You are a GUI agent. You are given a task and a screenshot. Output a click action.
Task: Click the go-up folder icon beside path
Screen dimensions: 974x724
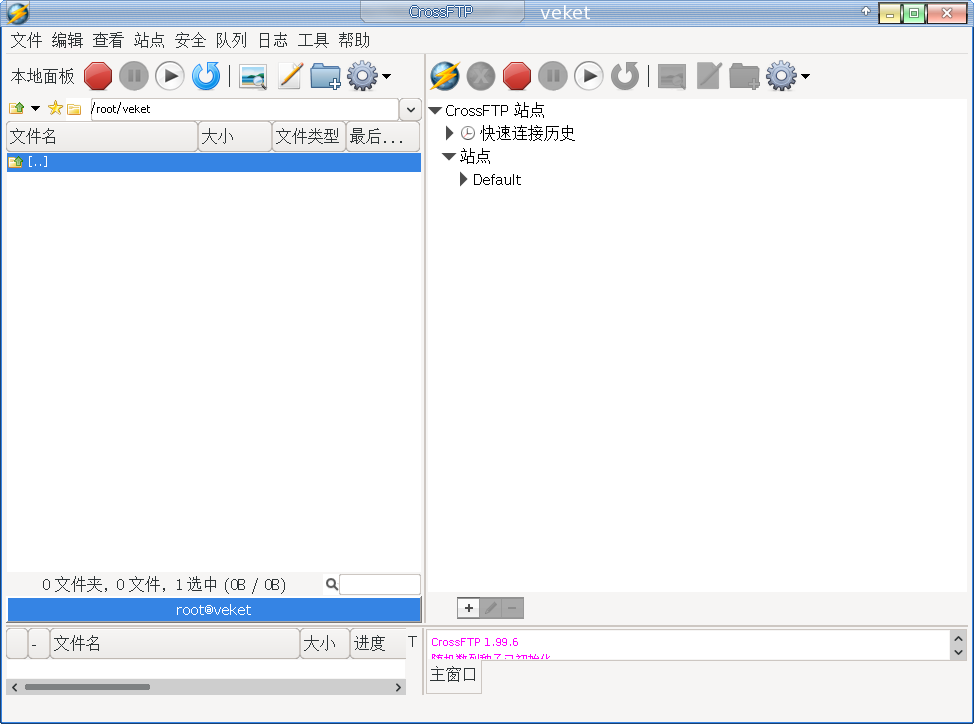(17, 109)
